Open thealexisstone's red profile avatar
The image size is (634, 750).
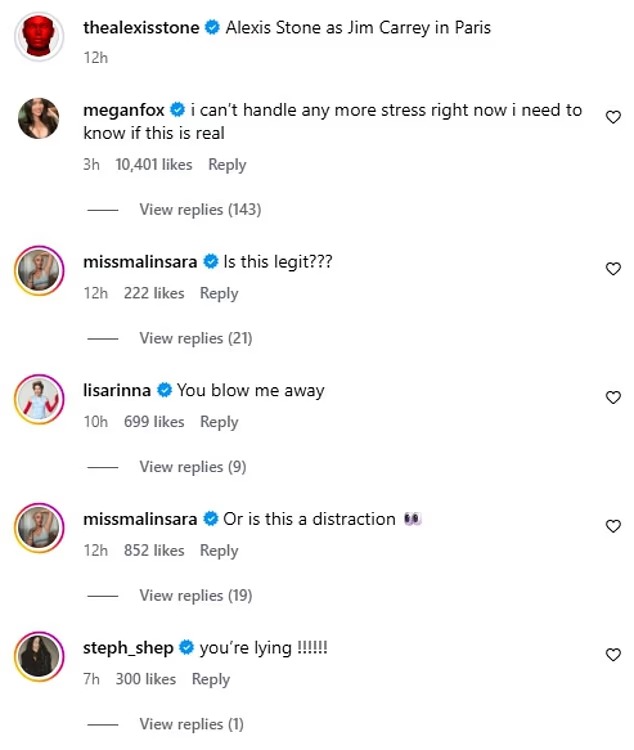(39, 37)
